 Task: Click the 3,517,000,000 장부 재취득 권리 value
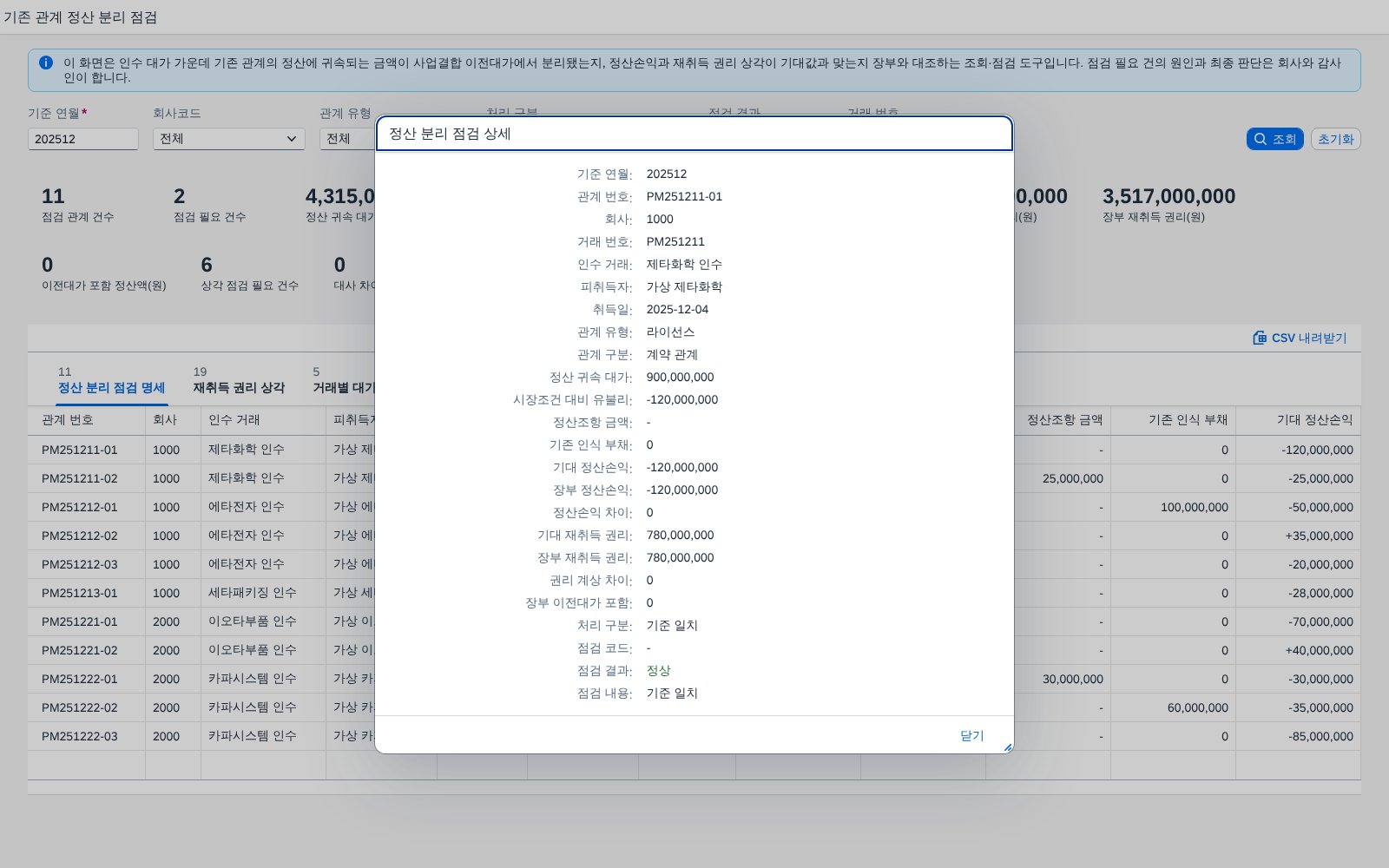[x=1168, y=196]
